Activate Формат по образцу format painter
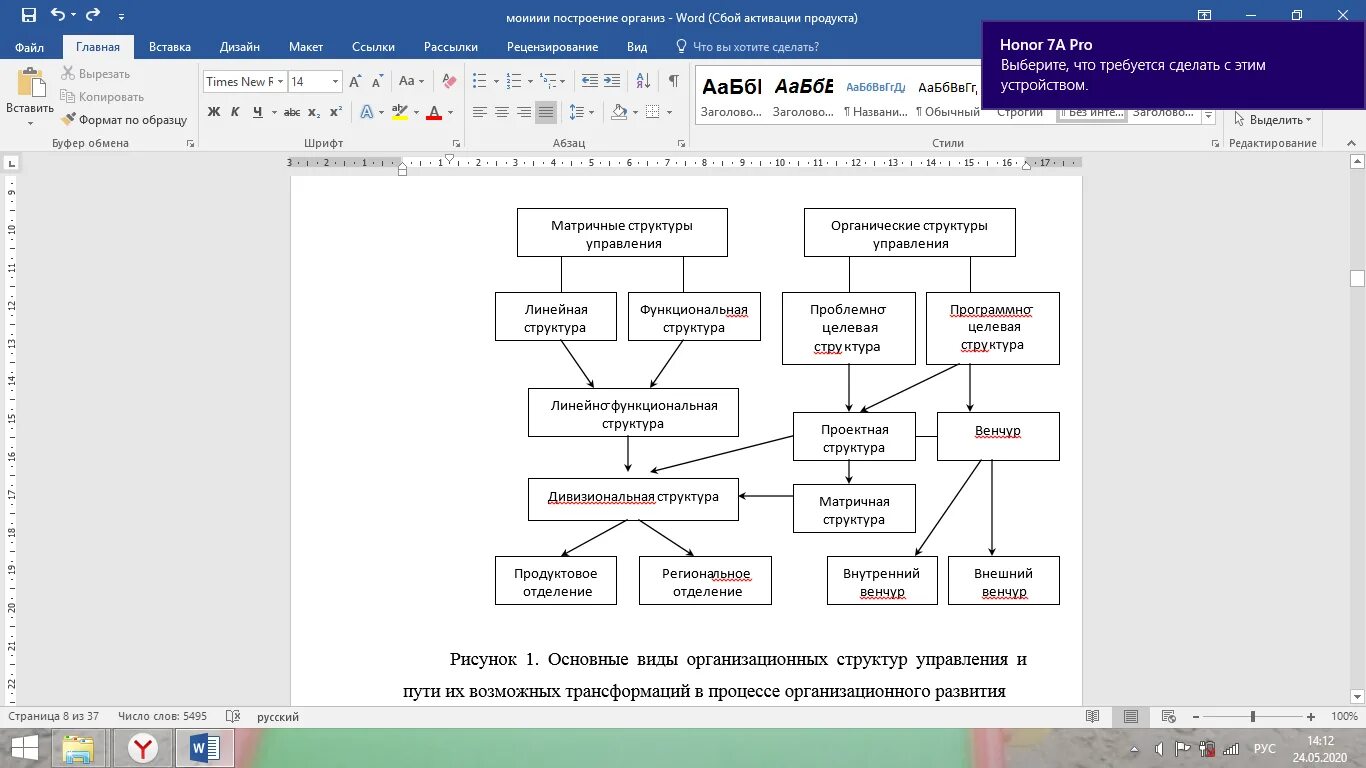Image resolution: width=1366 pixels, height=768 pixels. tap(124, 120)
